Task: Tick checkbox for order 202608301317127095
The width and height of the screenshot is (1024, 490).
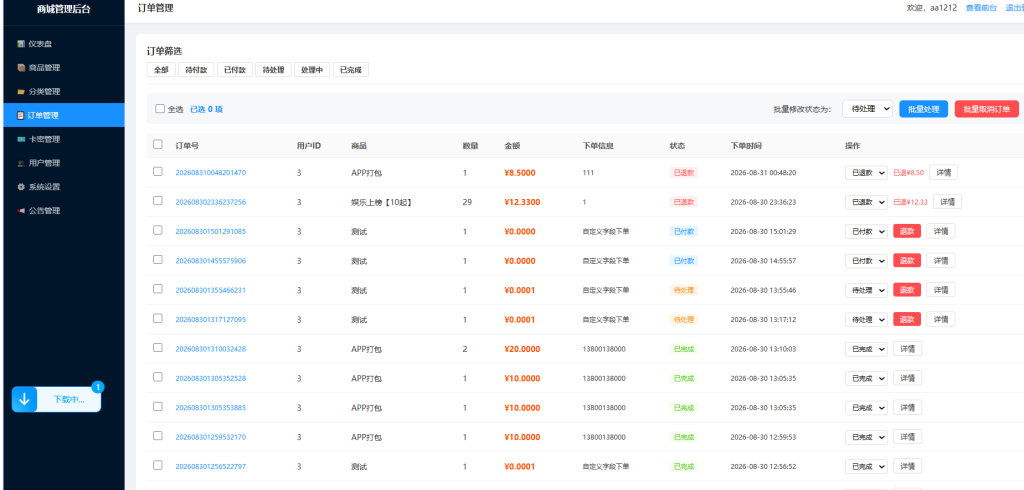Action: pos(157,318)
